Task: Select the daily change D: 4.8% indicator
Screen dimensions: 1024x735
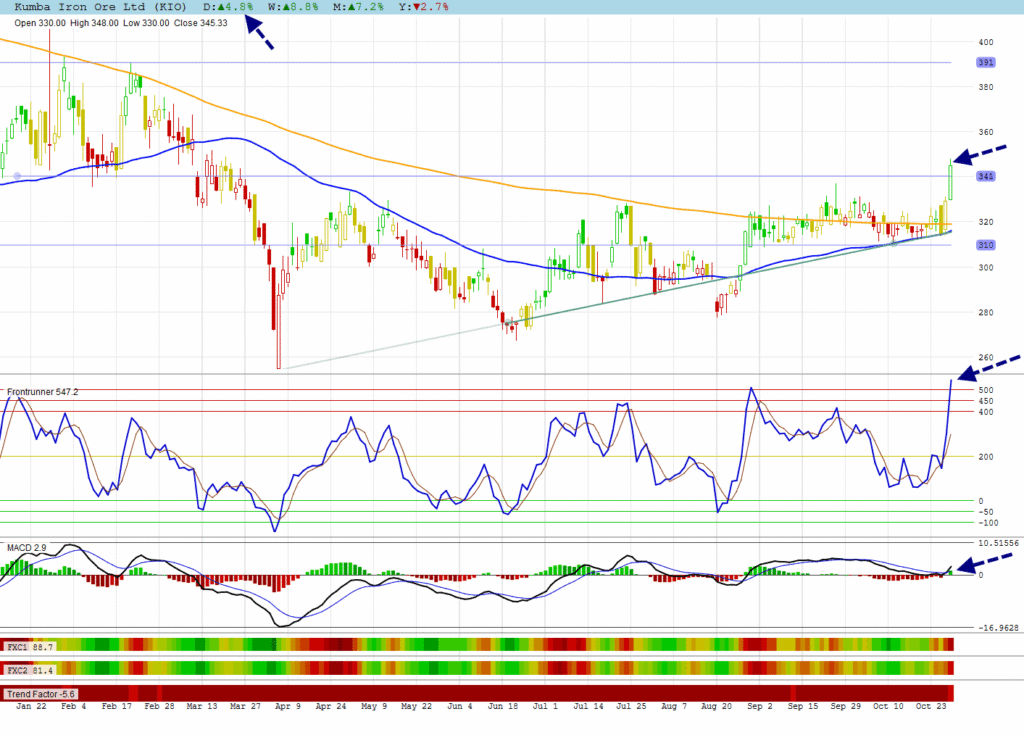Action: point(228,6)
